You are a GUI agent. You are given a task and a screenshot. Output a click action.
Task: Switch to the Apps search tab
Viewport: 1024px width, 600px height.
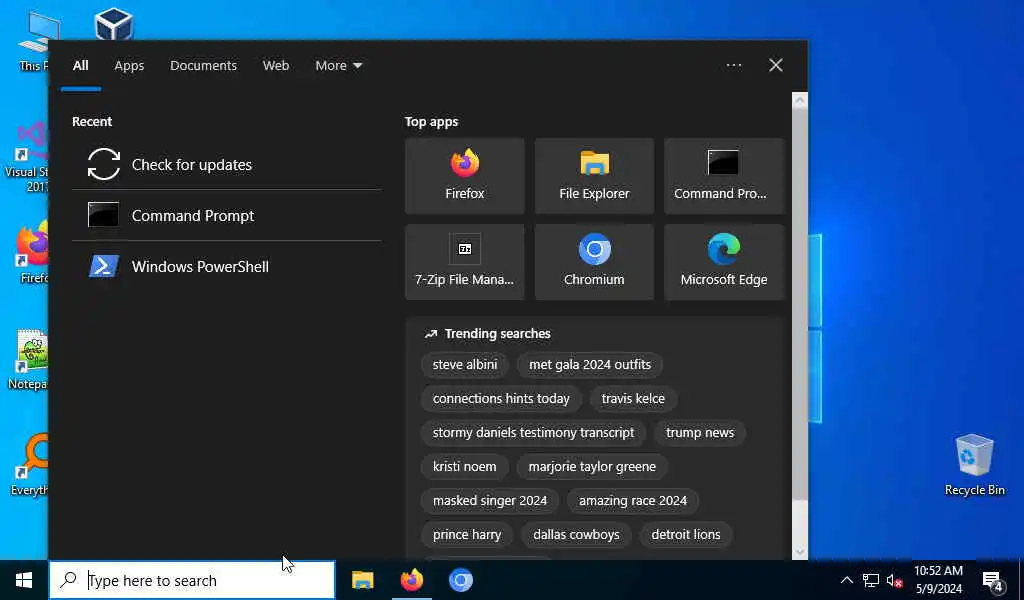129,66
